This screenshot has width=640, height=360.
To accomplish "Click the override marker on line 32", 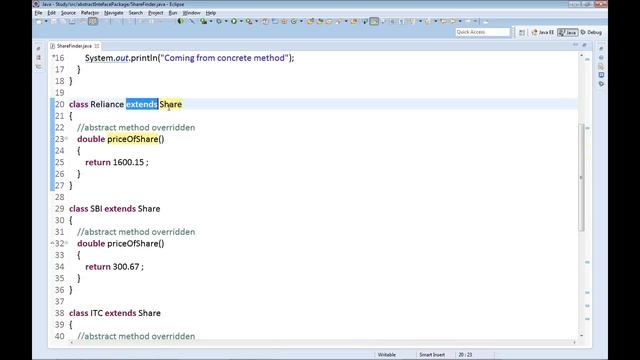I will [x=52, y=243].
